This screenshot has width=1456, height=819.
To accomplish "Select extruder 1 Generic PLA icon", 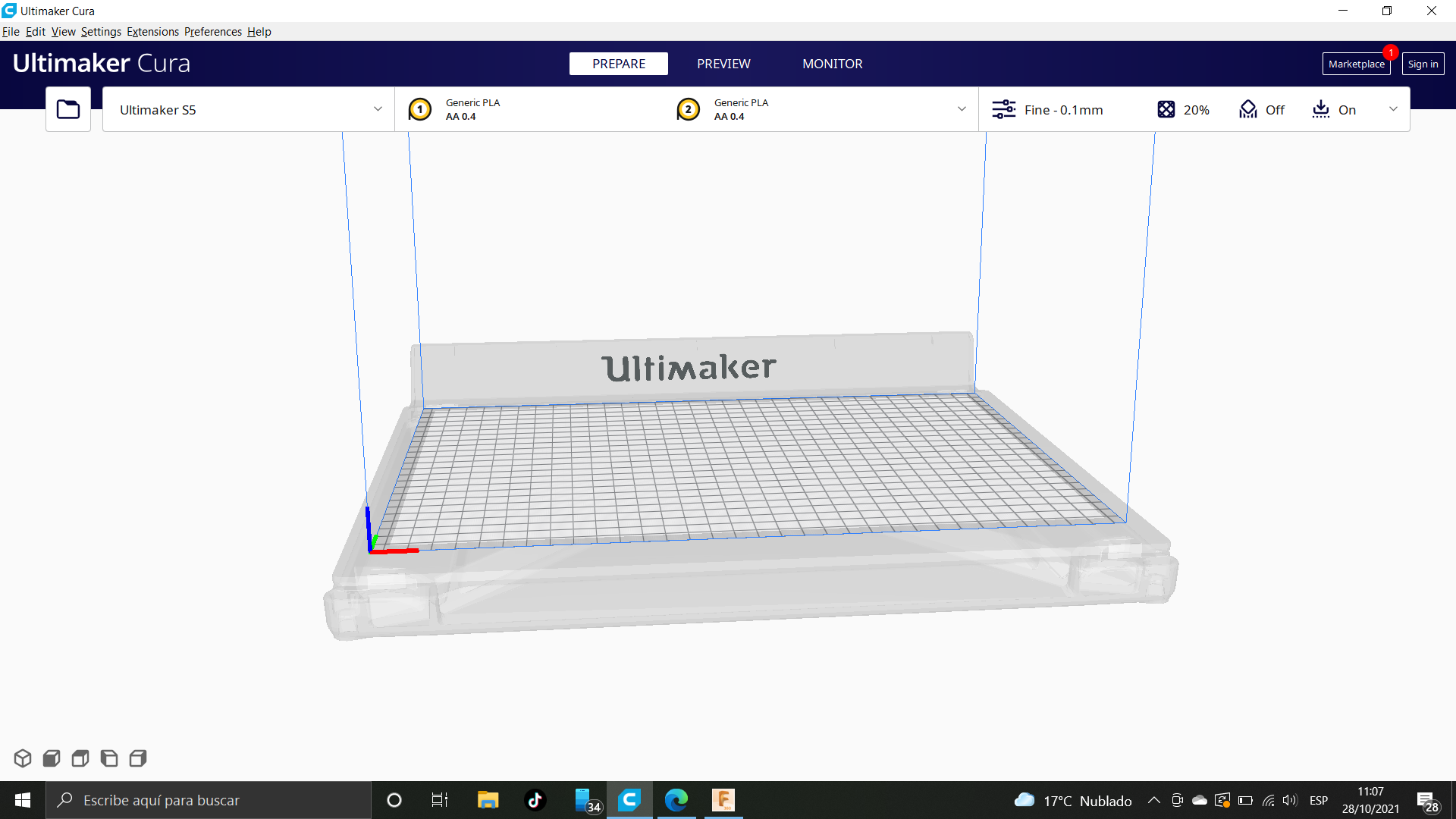I will 420,109.
